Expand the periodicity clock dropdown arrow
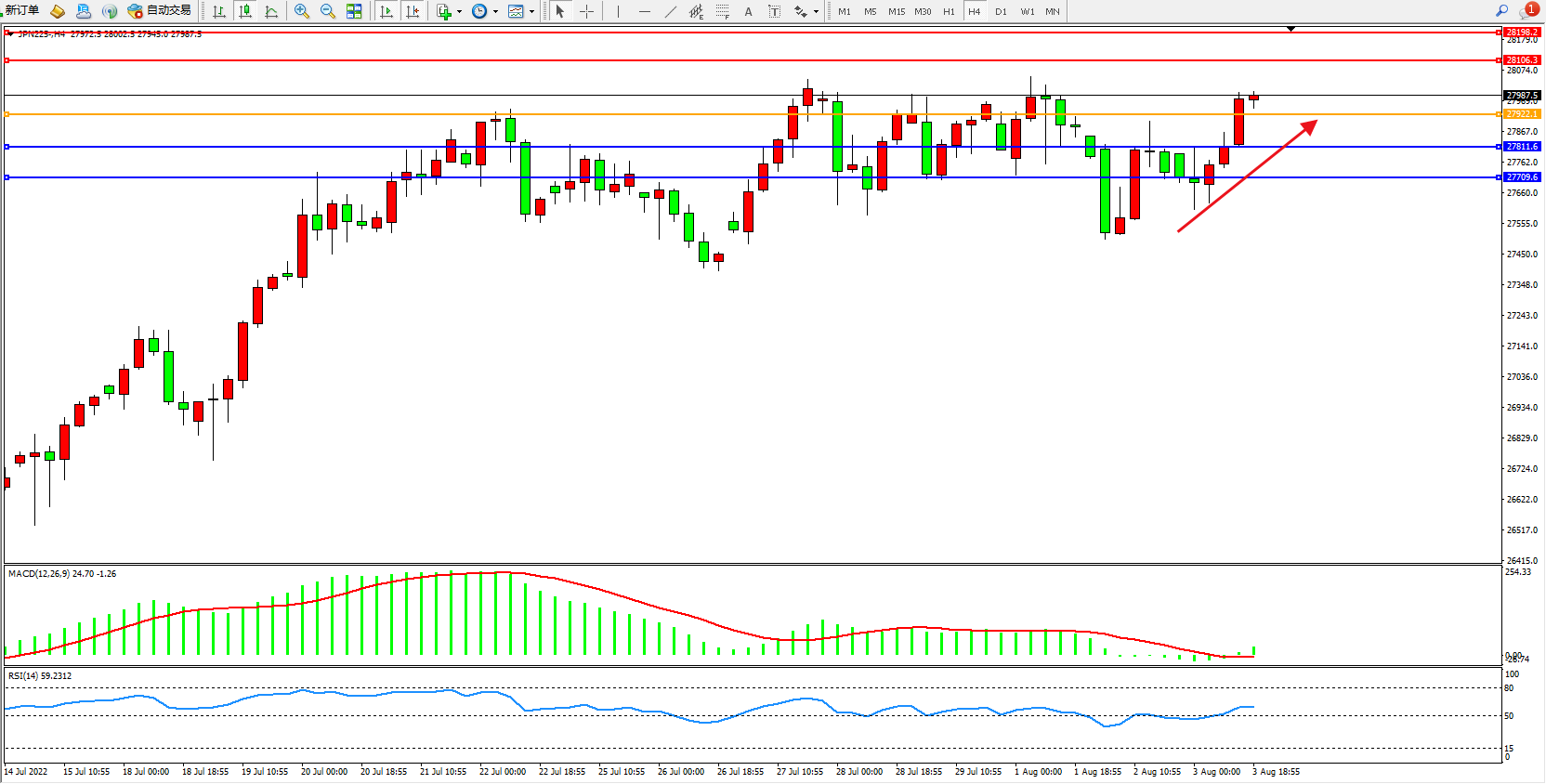 [x=495, y=12]
